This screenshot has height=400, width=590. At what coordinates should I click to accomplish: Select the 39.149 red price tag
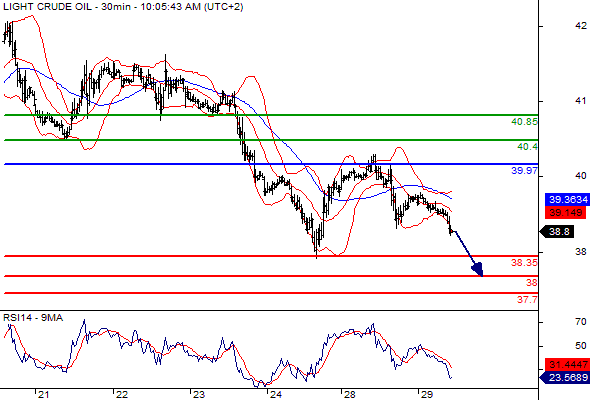566,213
